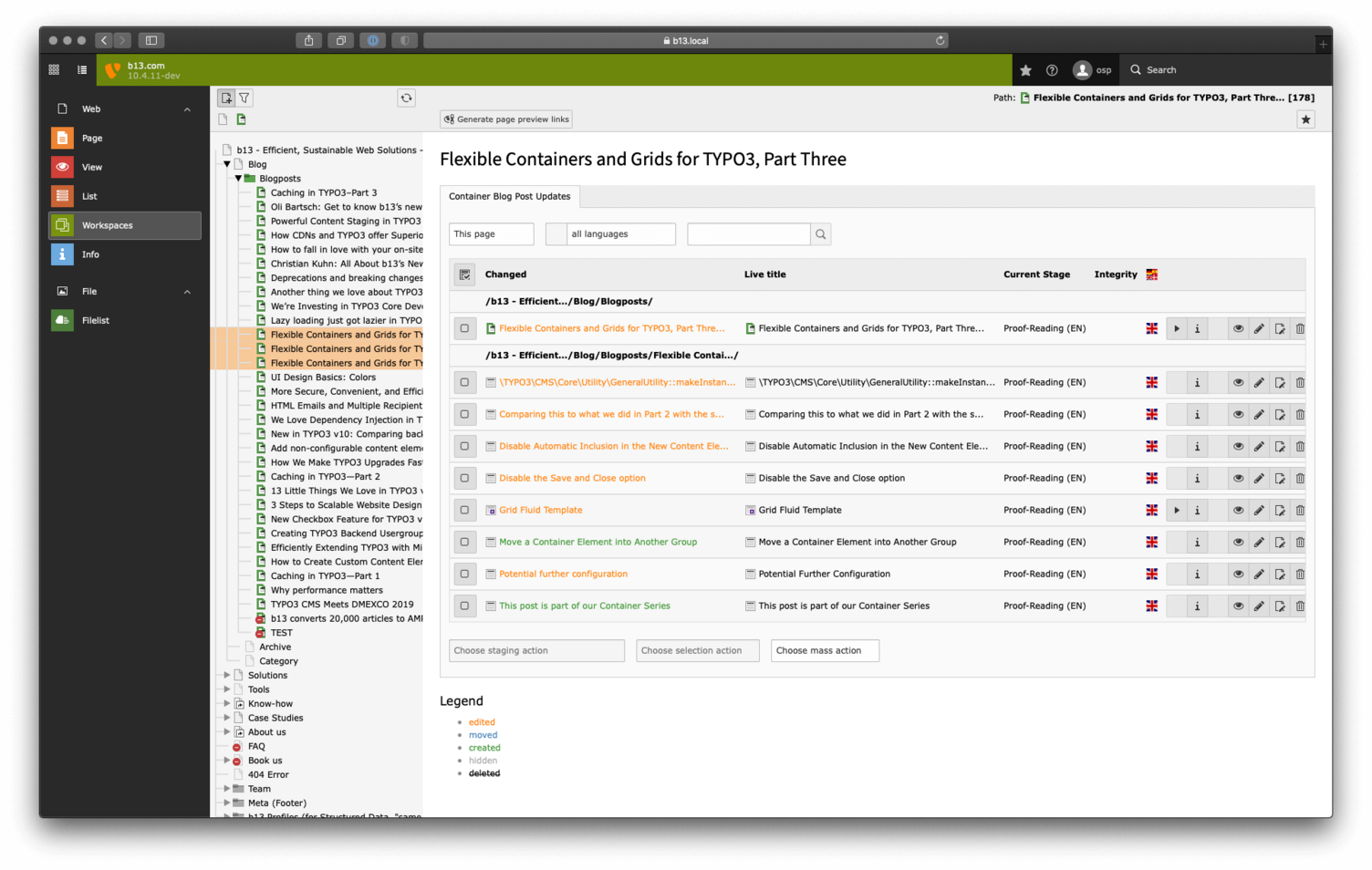This screenshot has height=870, width=1372.
Task: Open the page tree filter icon
Action: (244, 98)
